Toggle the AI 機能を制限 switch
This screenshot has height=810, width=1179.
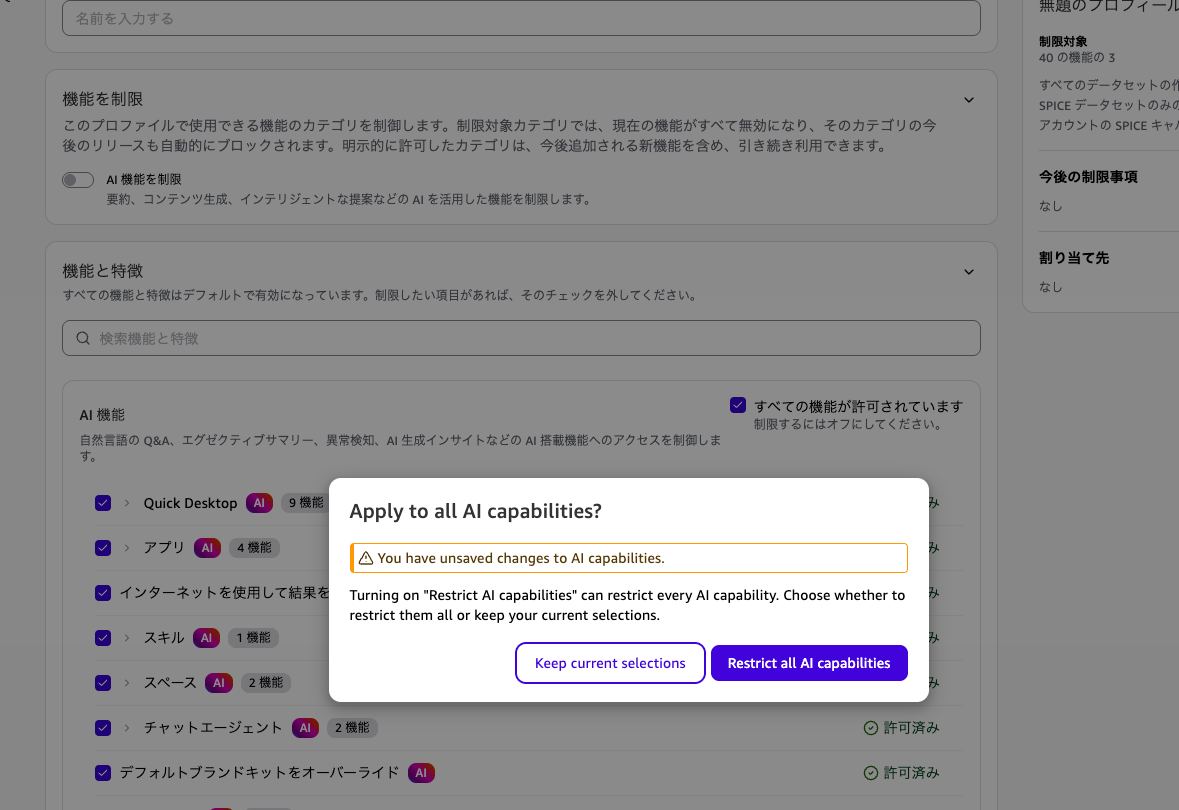point(78,180)
